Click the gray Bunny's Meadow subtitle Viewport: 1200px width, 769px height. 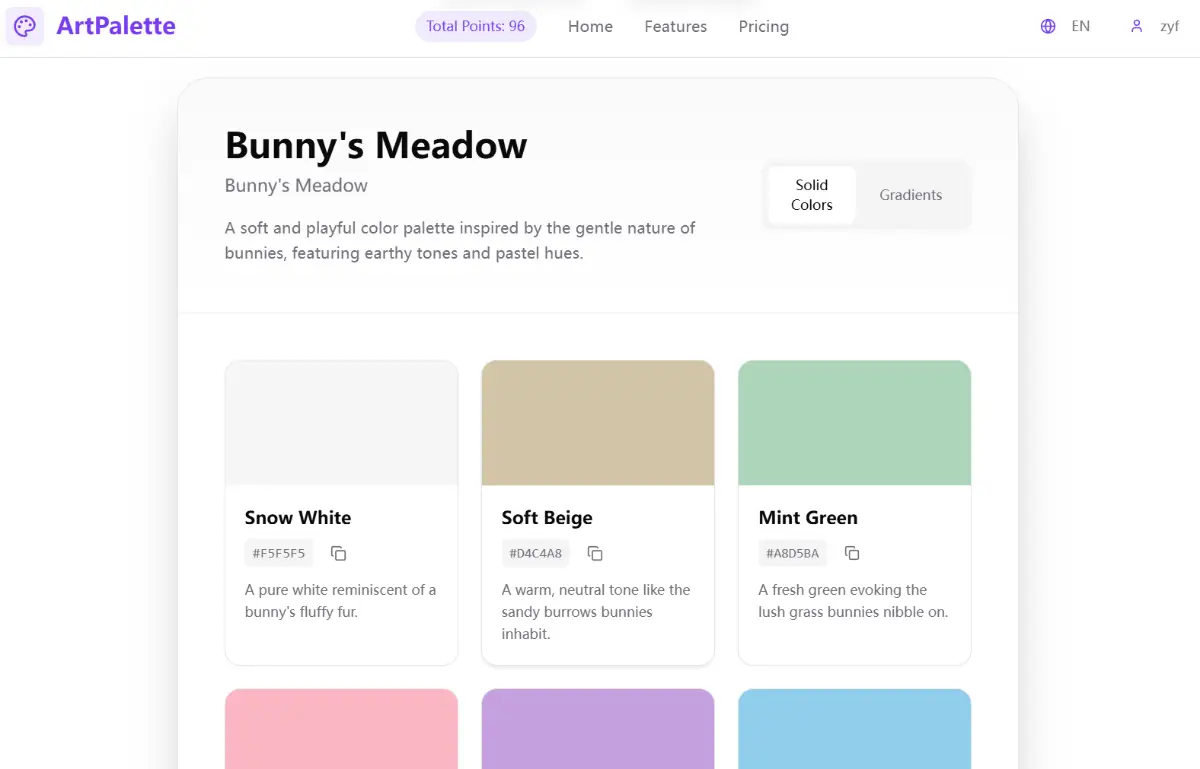pyautogui.click(x=296, y=186)
